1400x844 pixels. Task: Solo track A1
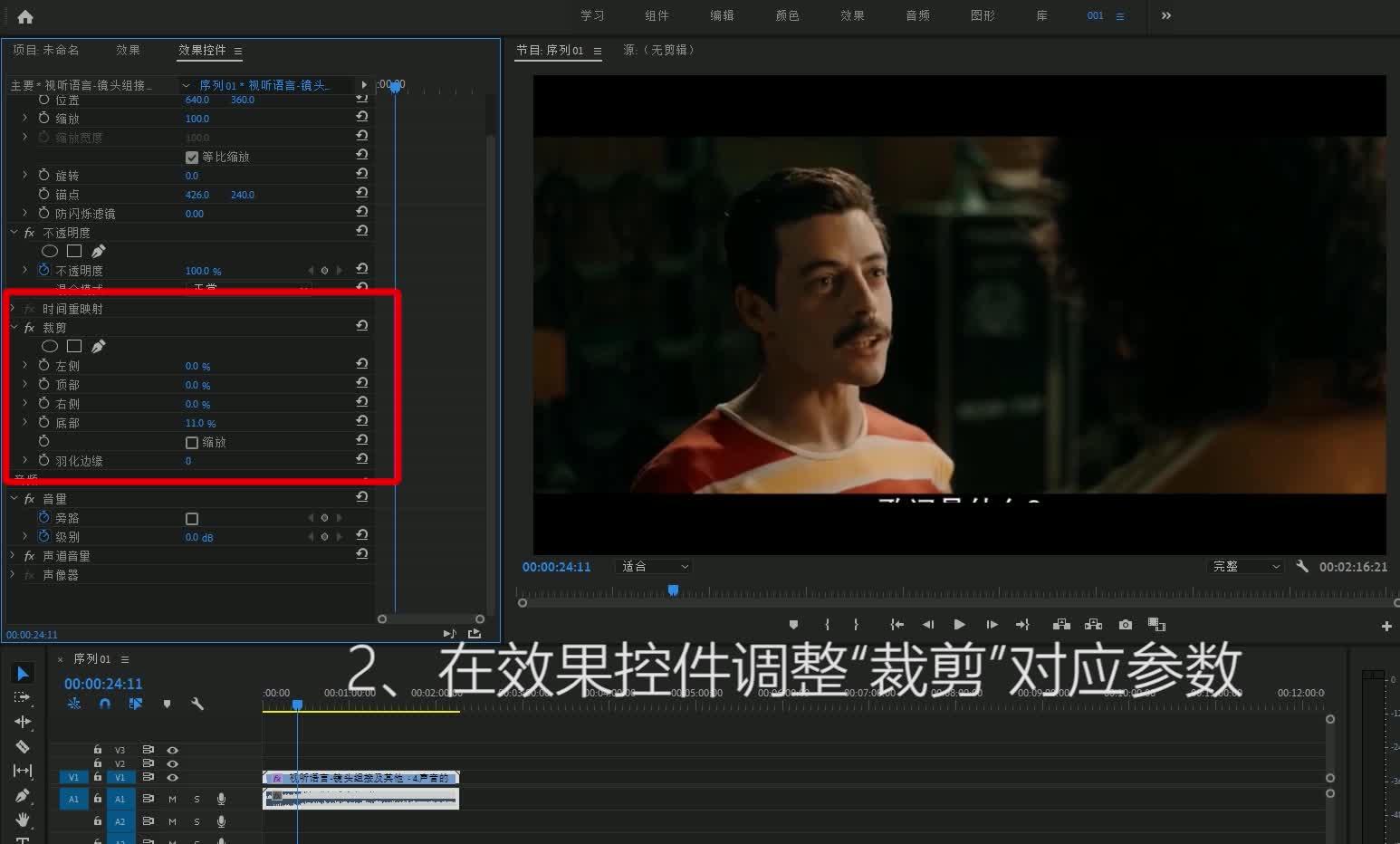[x=197, y=799]
